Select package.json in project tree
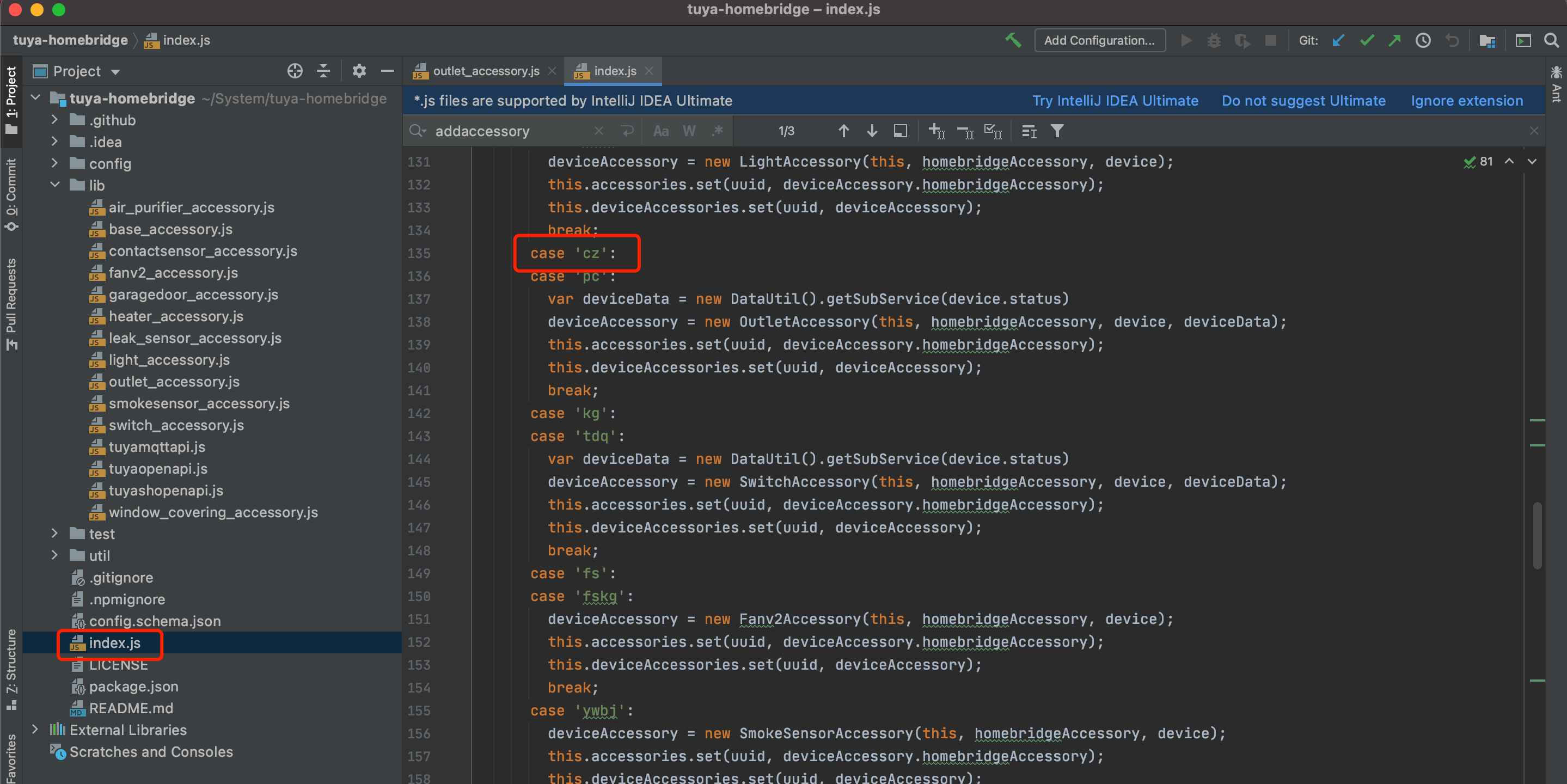This screenshot has height=784, width=1567. tap(133, 687)
